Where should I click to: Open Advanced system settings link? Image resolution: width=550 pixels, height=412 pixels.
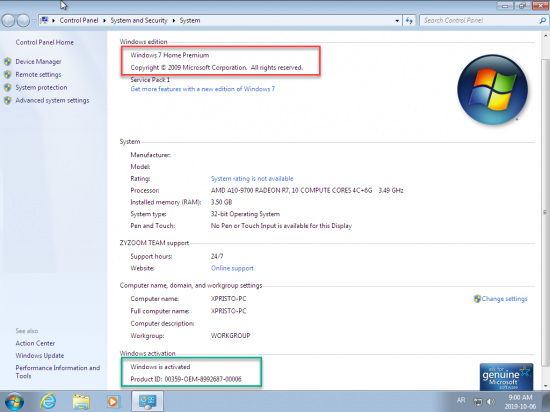pos(52,101)
